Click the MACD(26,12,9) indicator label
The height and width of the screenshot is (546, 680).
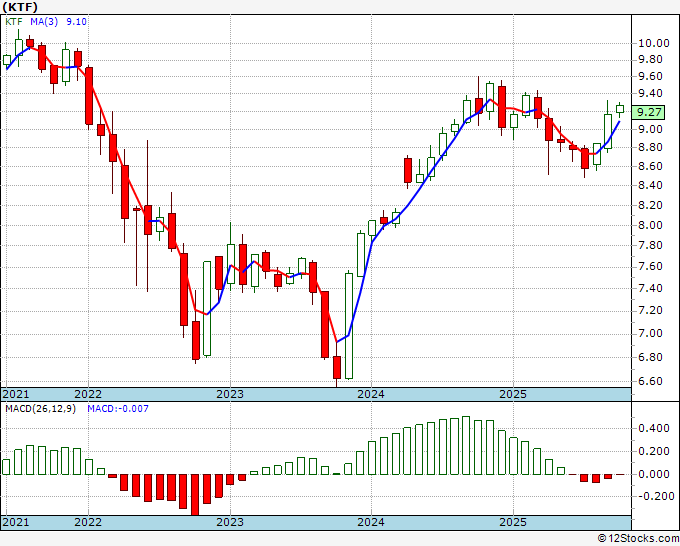click(x=40, y=409)
